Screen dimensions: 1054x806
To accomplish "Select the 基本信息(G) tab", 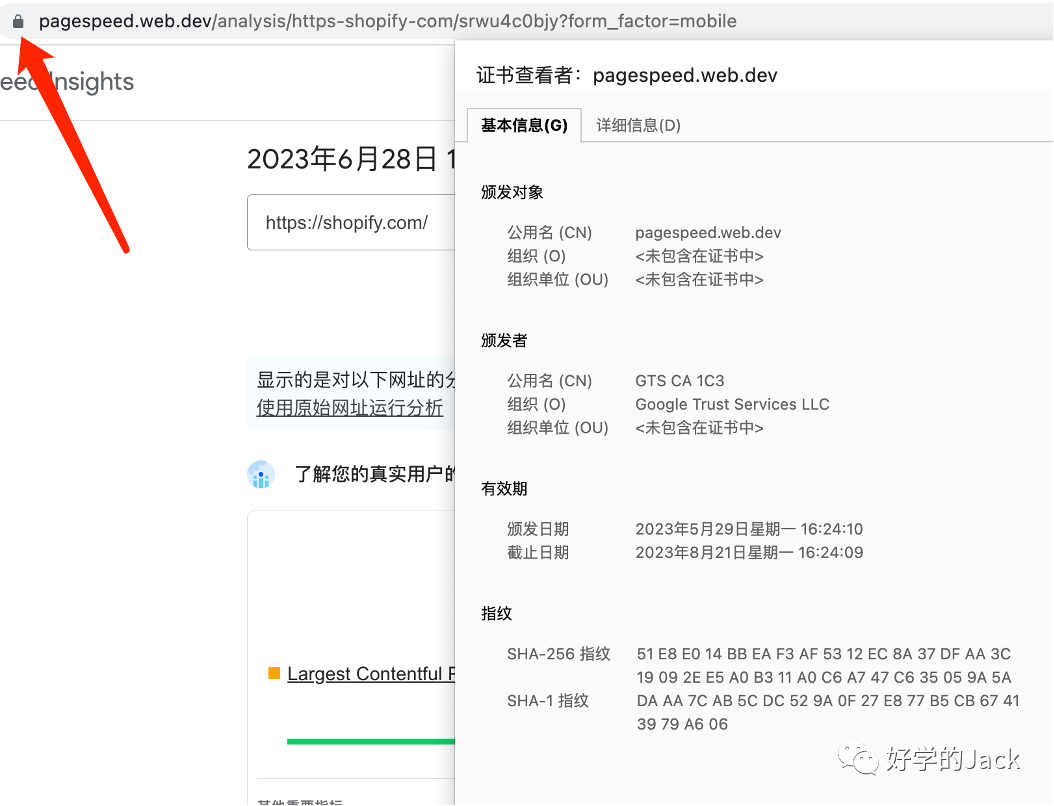I will (524, 125).
